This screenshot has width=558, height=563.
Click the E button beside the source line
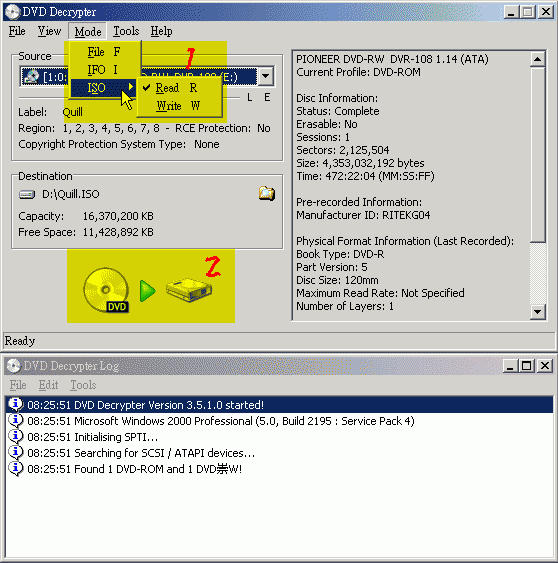point(267,97)
